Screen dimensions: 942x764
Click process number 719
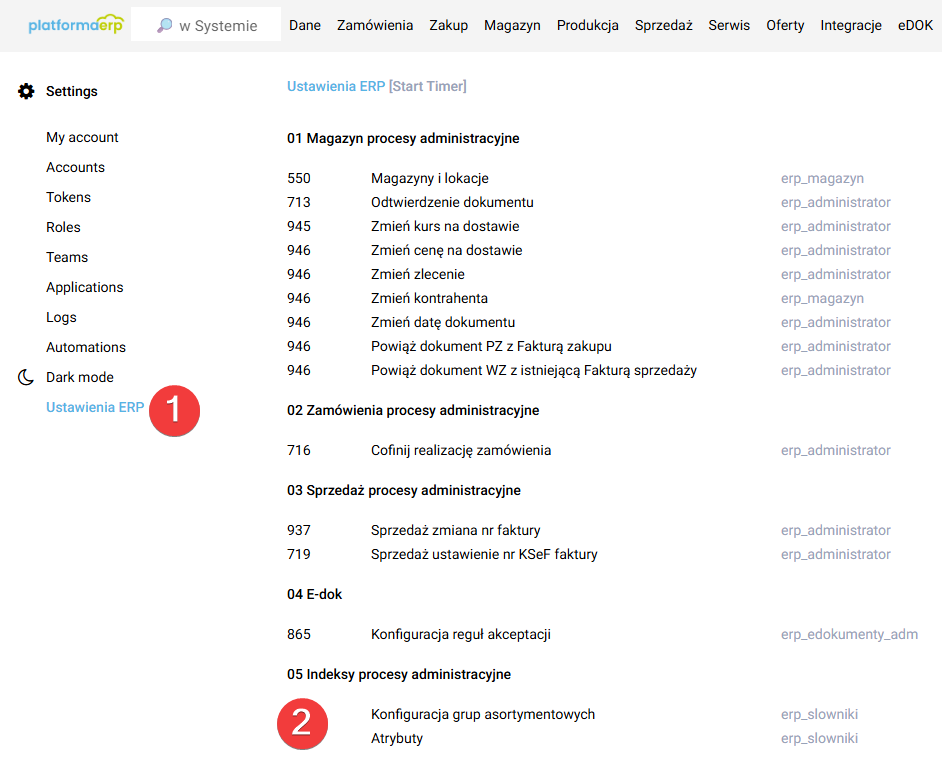(x=299, y=554)
